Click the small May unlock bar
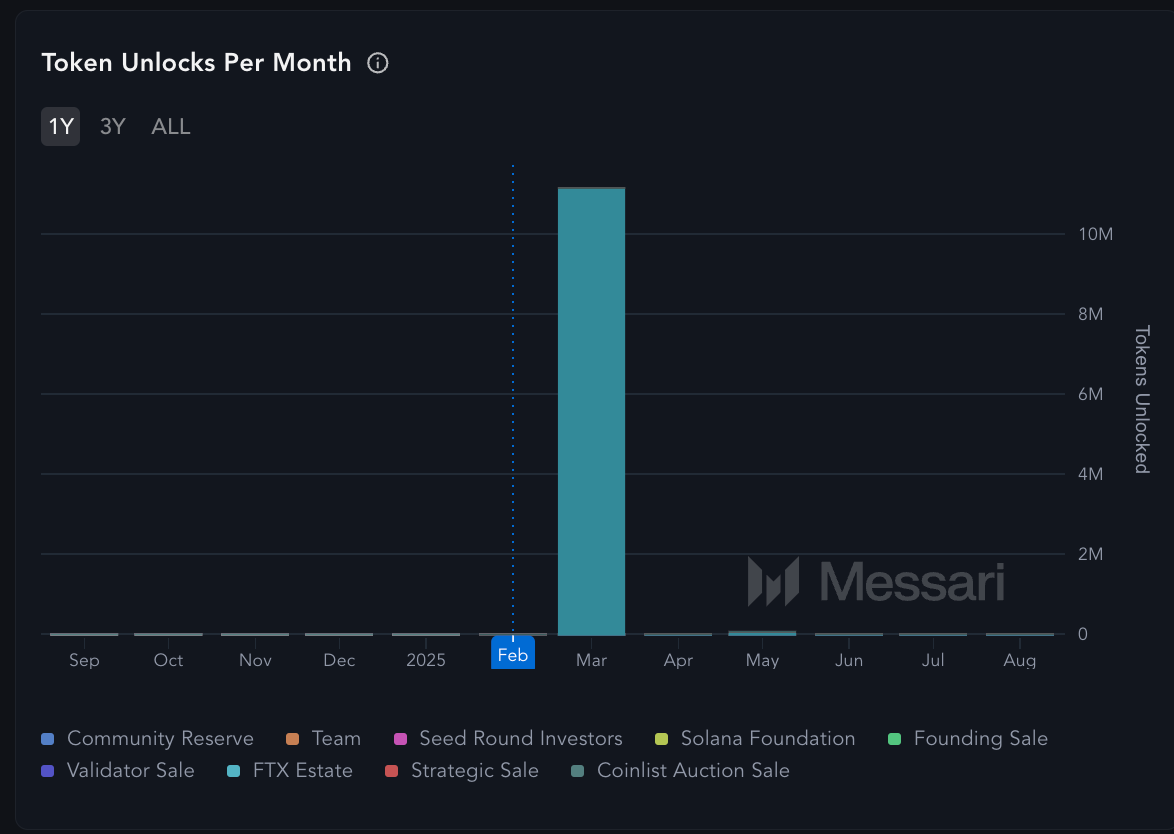 tap(762, 633)
